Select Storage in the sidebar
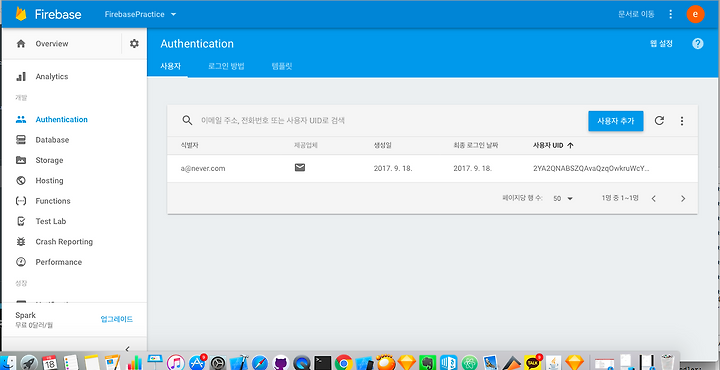720x370 pixels. [x=50, y=160]
